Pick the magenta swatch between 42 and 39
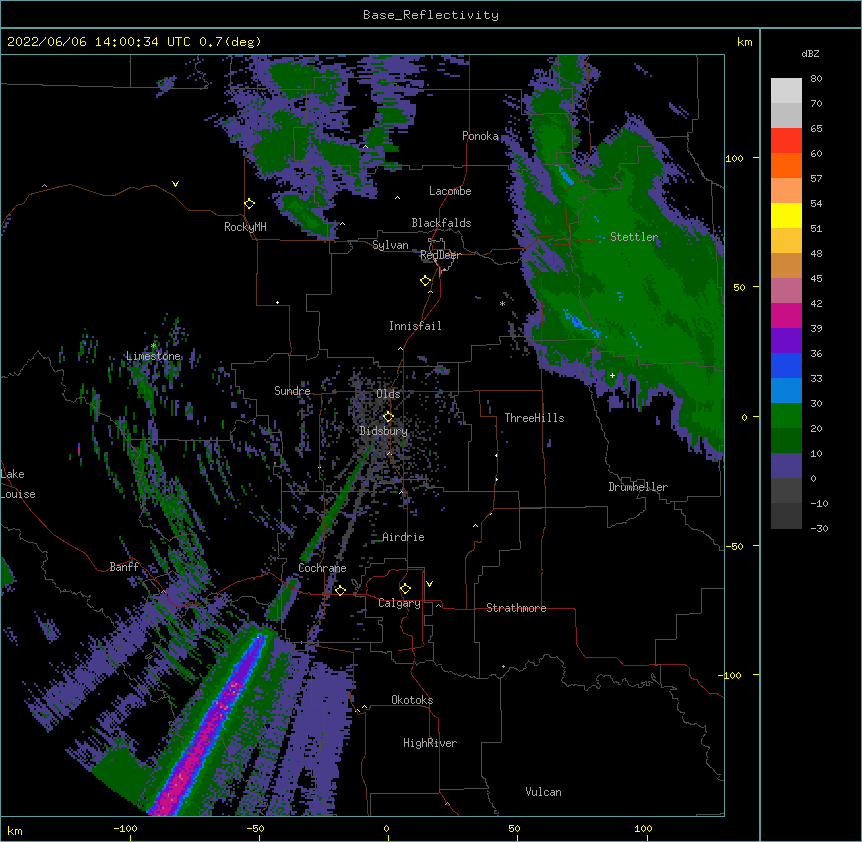This screenshot has height=842, width=862. coord(786,315)
